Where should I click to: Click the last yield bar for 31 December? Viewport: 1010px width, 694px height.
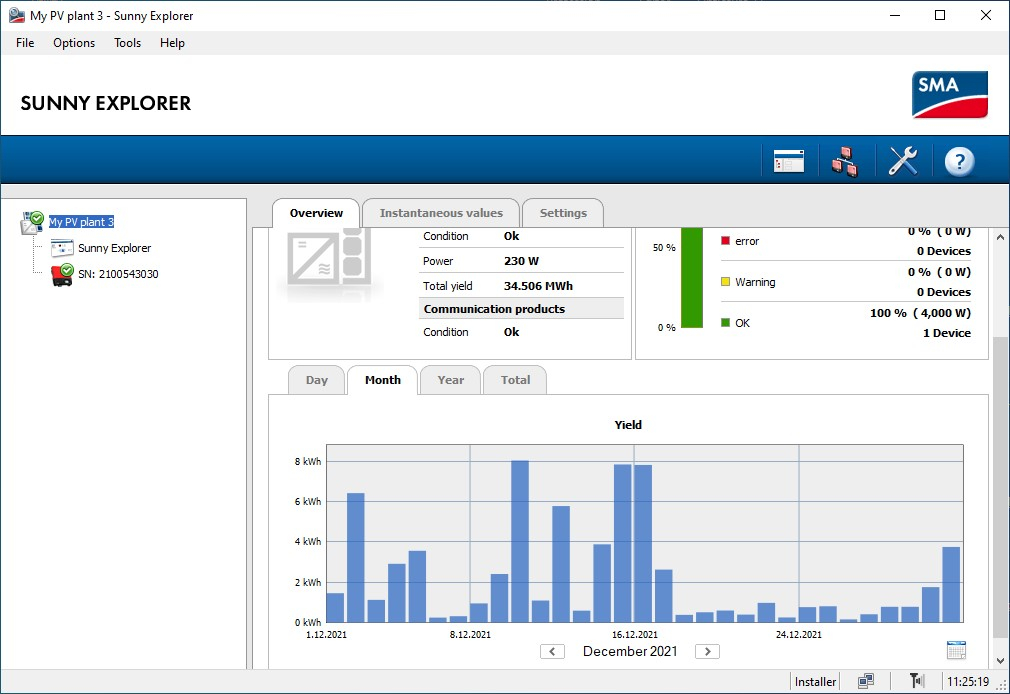tap(951, 584)
